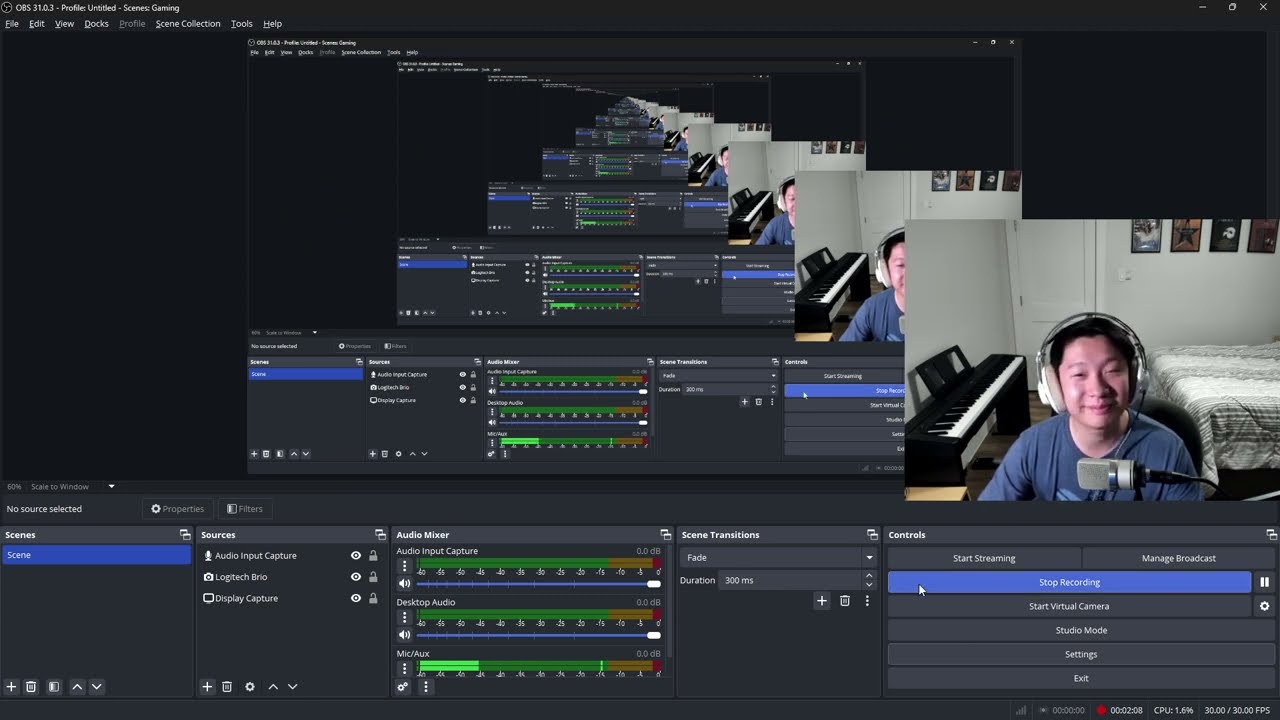This screenshot has width=1280, height=720.
Task: Undock the Scenes panel
Action: coord(184,535)
